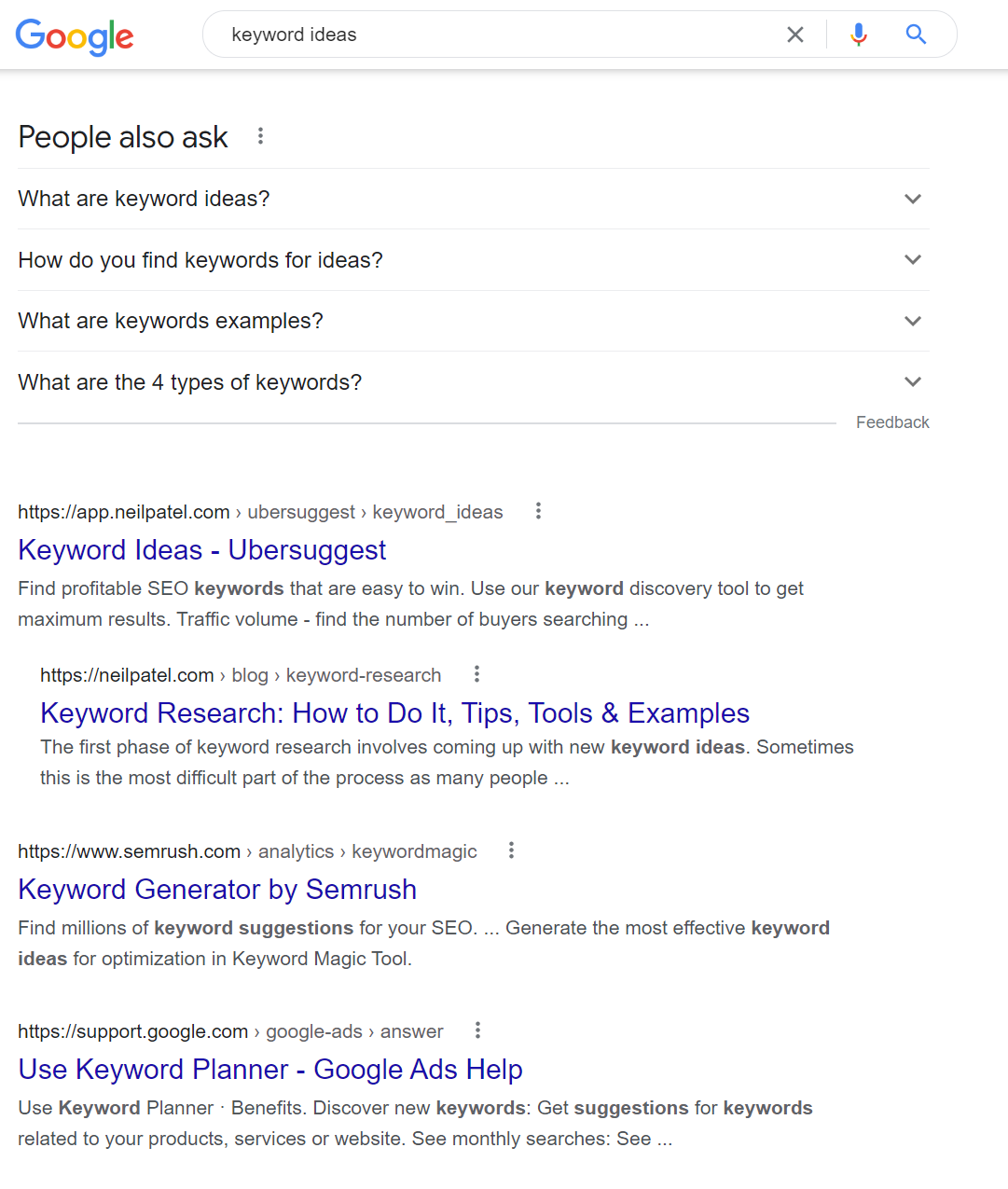The height and width of the screenshot is (1189, 1008).
Task: Clear the search box with X icon
Action: pyautogui.click(x=795, y=35)
